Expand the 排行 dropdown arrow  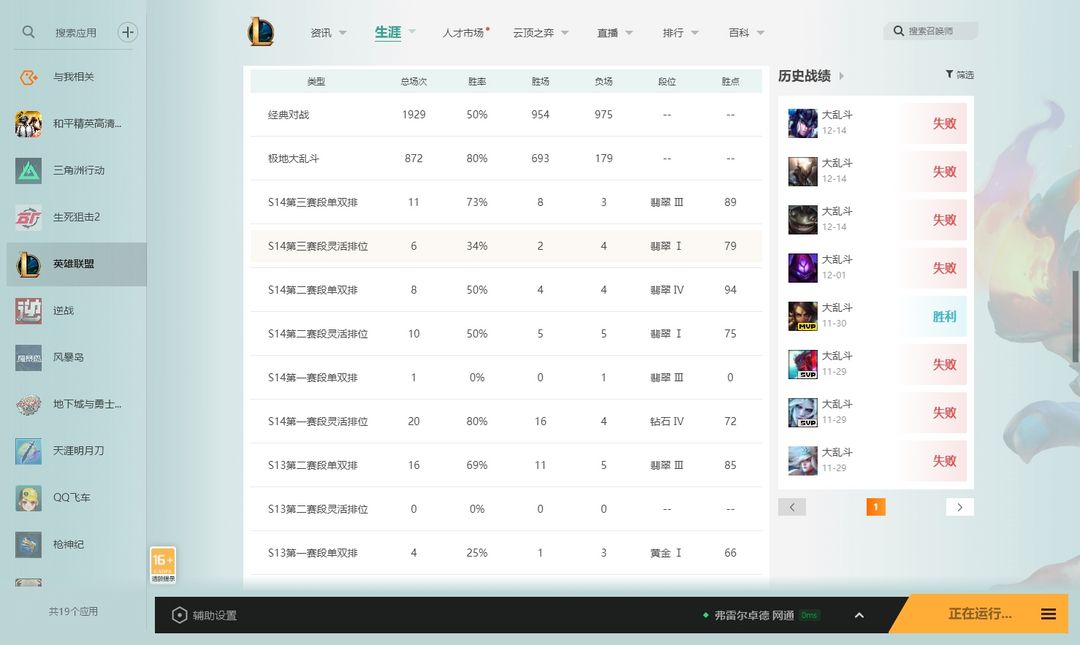[695, 33]
